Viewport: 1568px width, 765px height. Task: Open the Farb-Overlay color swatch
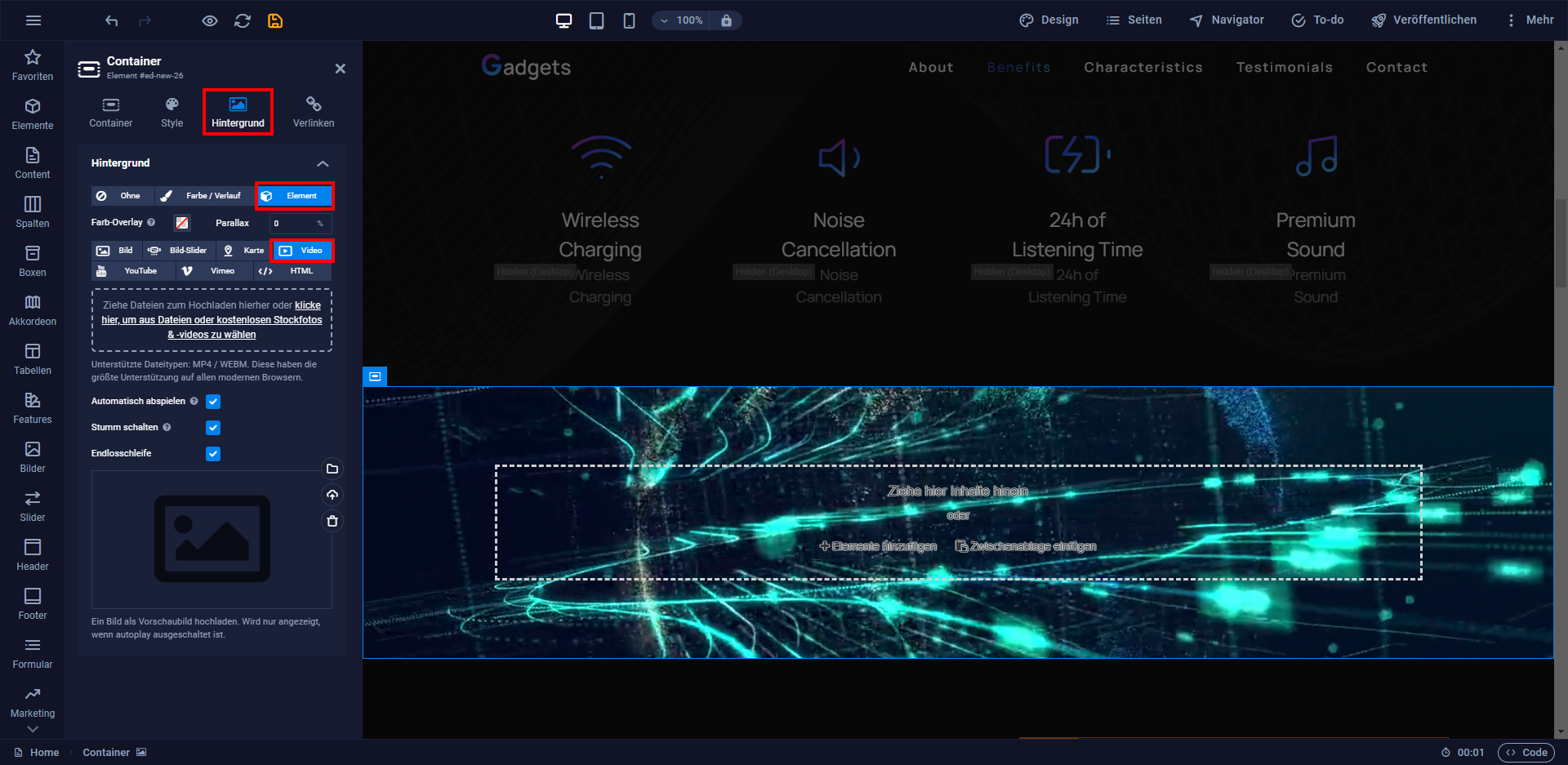[x=182, y=223]
